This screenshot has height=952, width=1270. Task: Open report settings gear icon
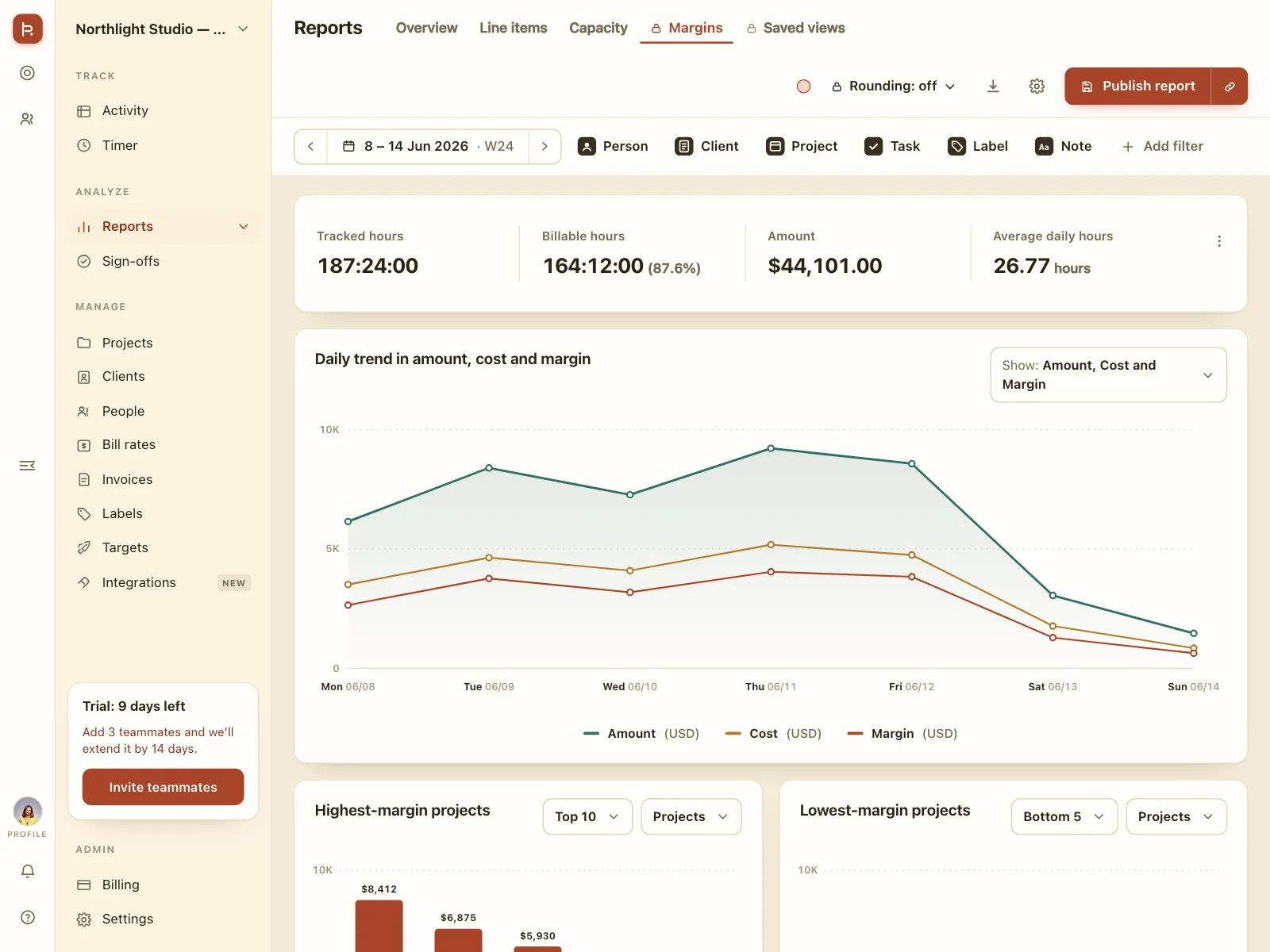(1037, 86)
